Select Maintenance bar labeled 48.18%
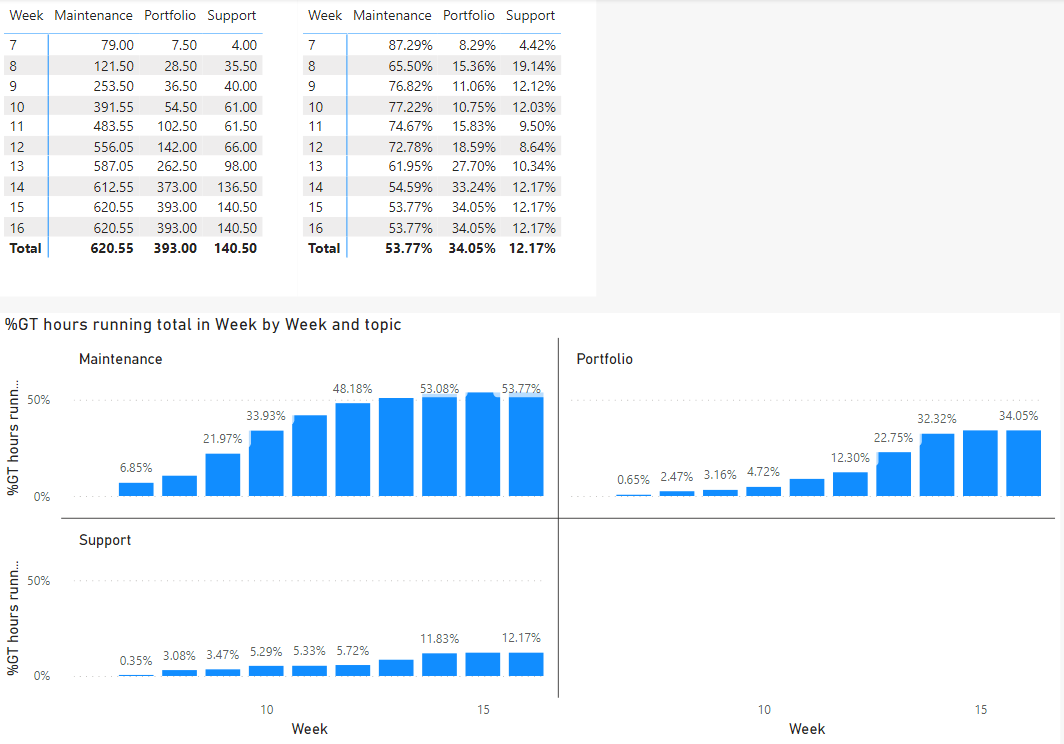1064x744 pixels. (x=353, y=449)
